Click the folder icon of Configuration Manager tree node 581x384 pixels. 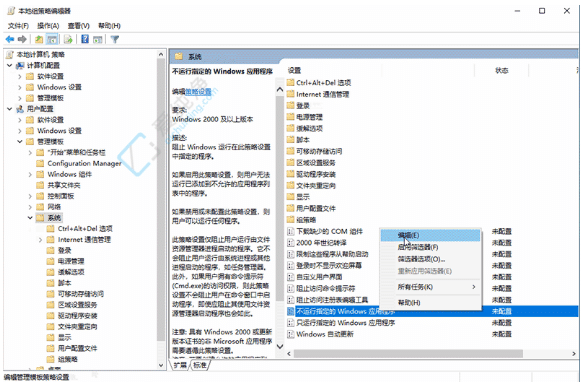tap(40, 163)
